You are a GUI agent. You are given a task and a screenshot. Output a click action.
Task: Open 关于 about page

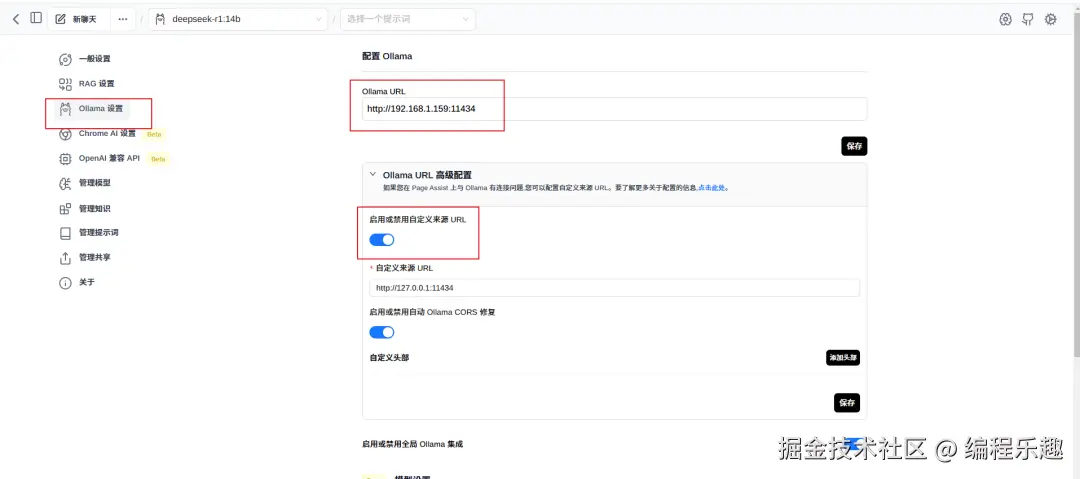[76, 283]
